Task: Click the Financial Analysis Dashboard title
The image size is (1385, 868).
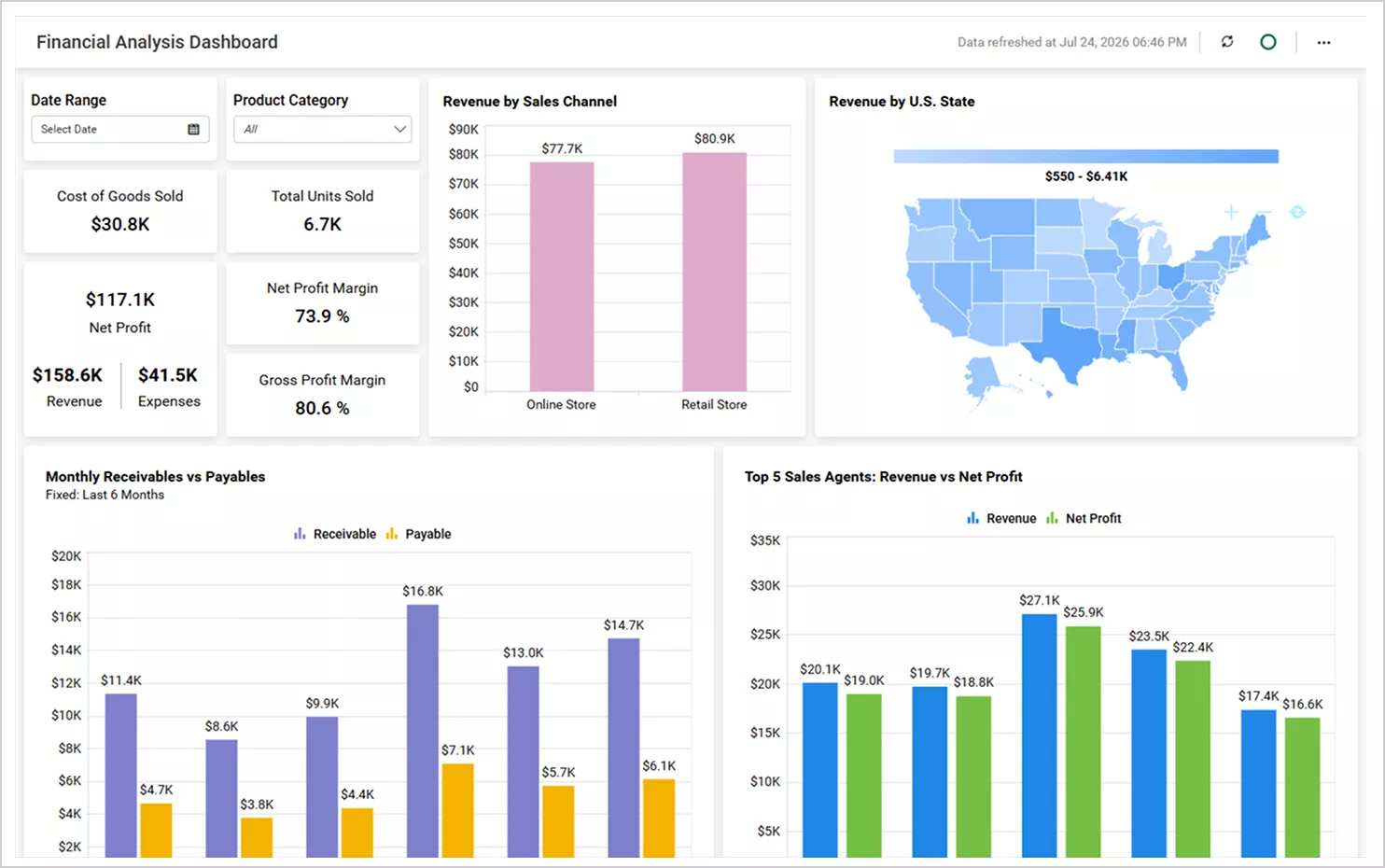Action: click(x=157, y=42)
